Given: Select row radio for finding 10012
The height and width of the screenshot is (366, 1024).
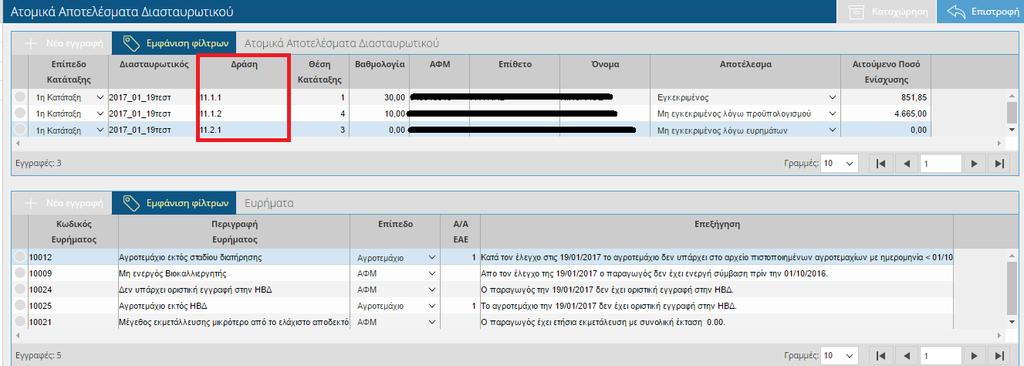Looking at the screenshot, I should click(x=20, y=257).
